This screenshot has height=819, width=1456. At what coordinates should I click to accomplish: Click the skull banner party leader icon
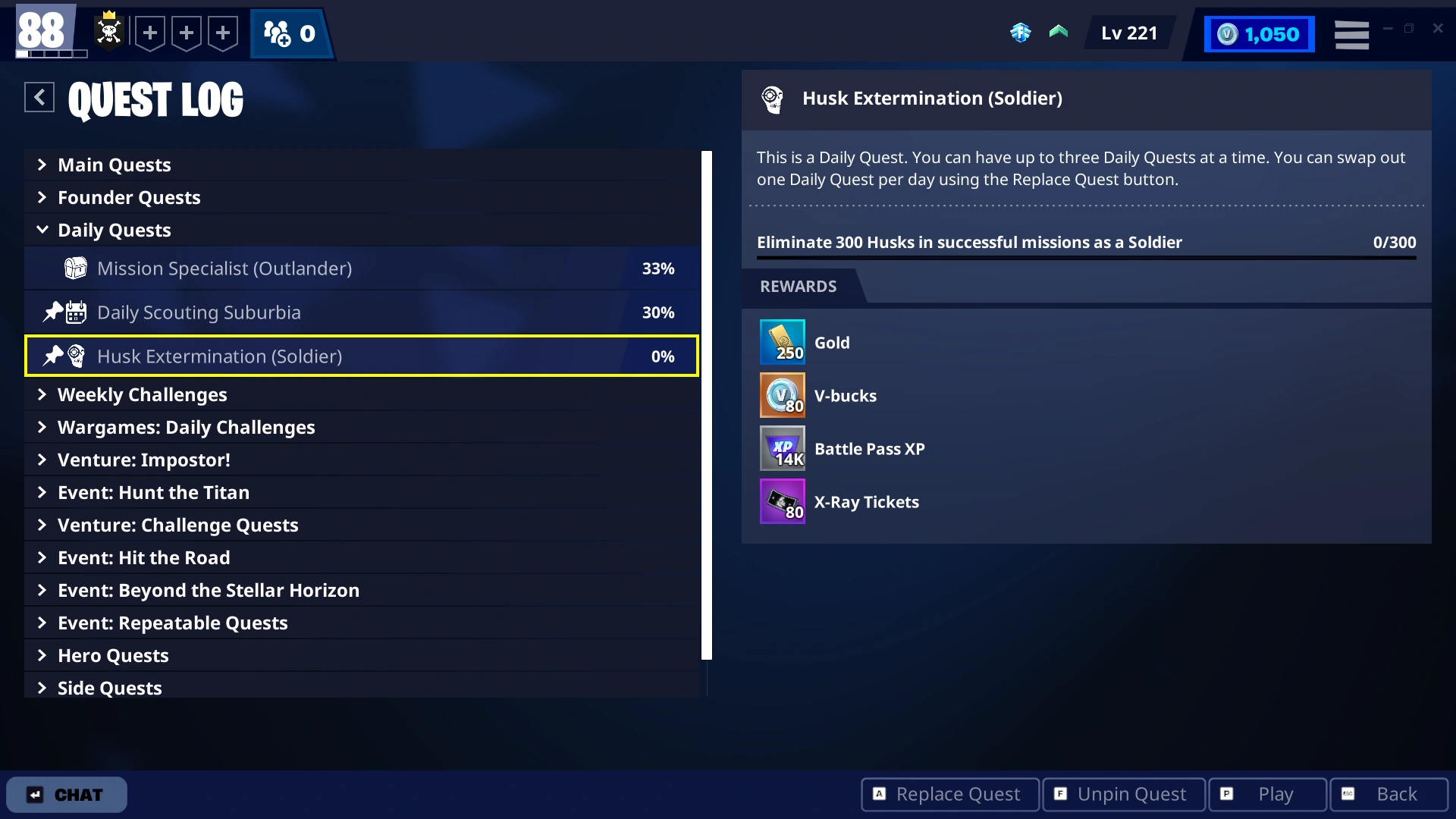click(109, 32)
